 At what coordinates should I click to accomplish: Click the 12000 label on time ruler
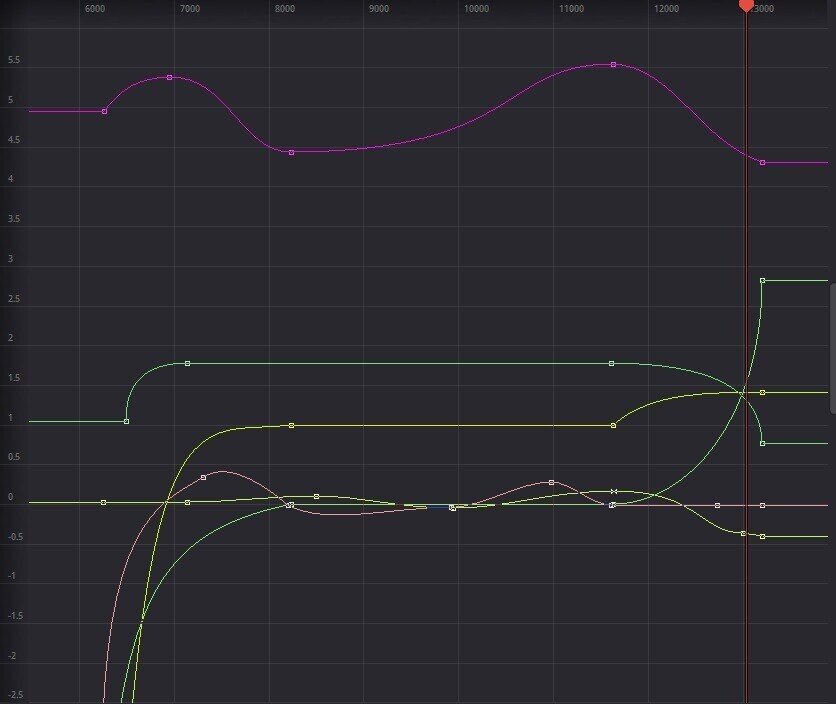pyautogui.click(x=666, y=9)
